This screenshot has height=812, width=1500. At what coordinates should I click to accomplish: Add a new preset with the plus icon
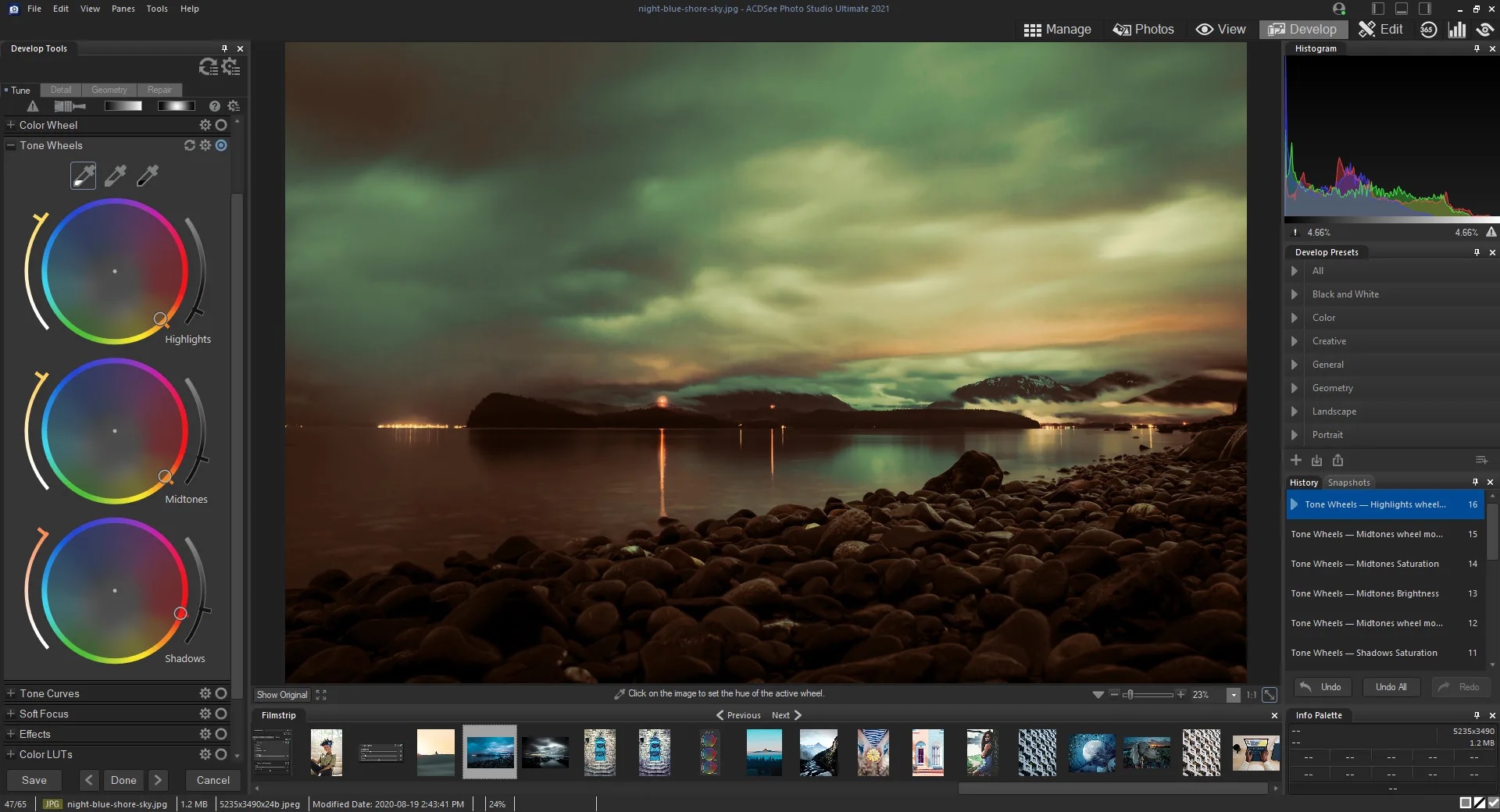click(1296, 461)
